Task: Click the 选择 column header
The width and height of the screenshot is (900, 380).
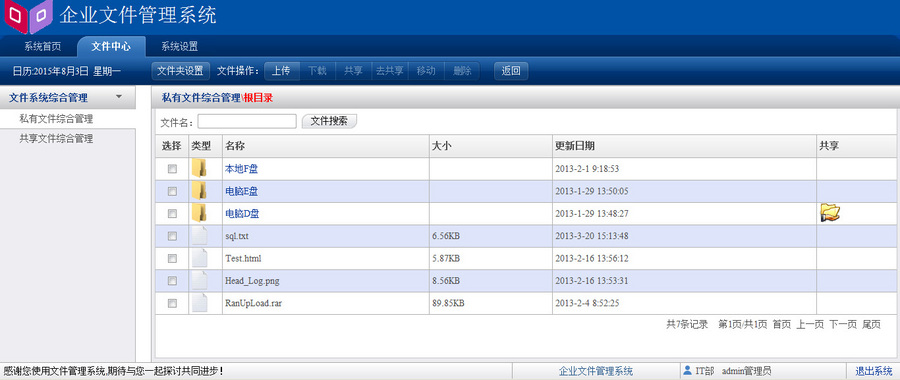Action: [x=172, y=146]
